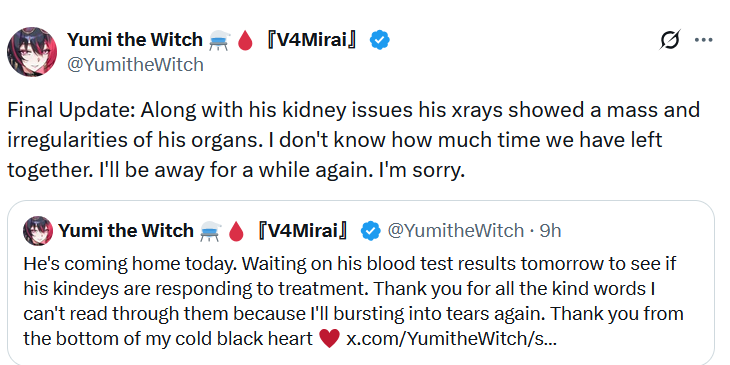Click the blood drop emoji in main author name
Screen dimensions: 730x365
(245, 41)
